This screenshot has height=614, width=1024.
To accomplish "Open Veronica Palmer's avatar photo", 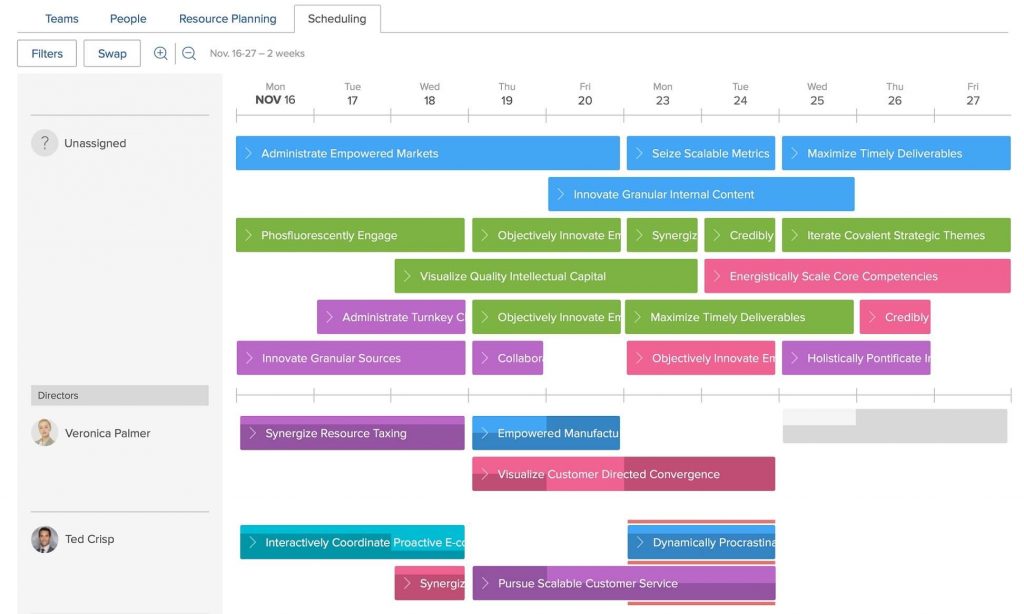I will [x=44, y=432].
